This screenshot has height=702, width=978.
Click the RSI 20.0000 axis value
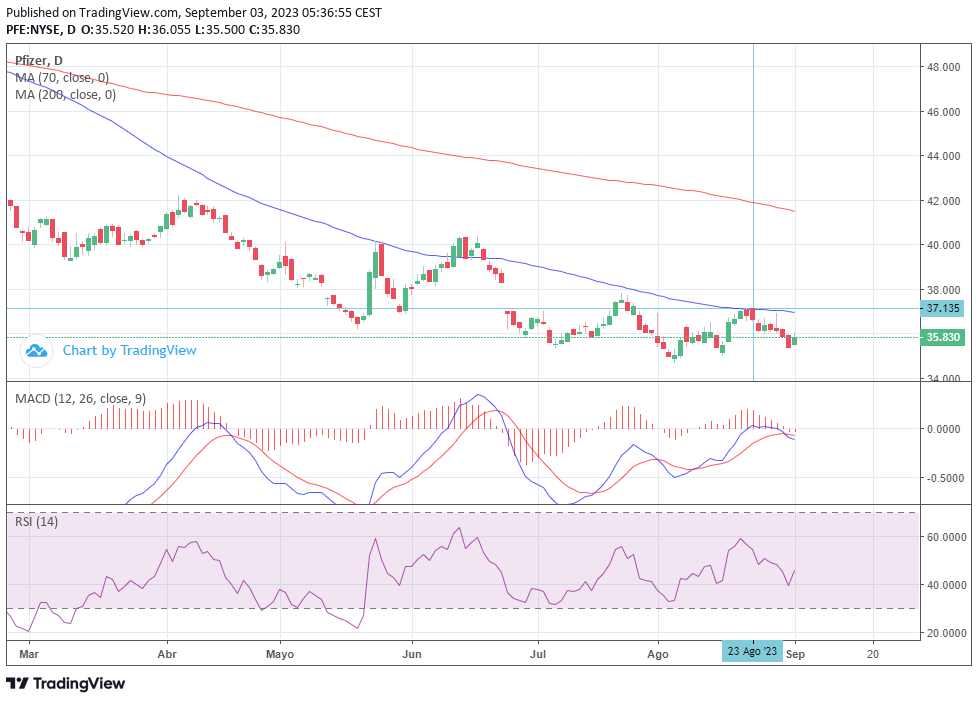(946, 633)
